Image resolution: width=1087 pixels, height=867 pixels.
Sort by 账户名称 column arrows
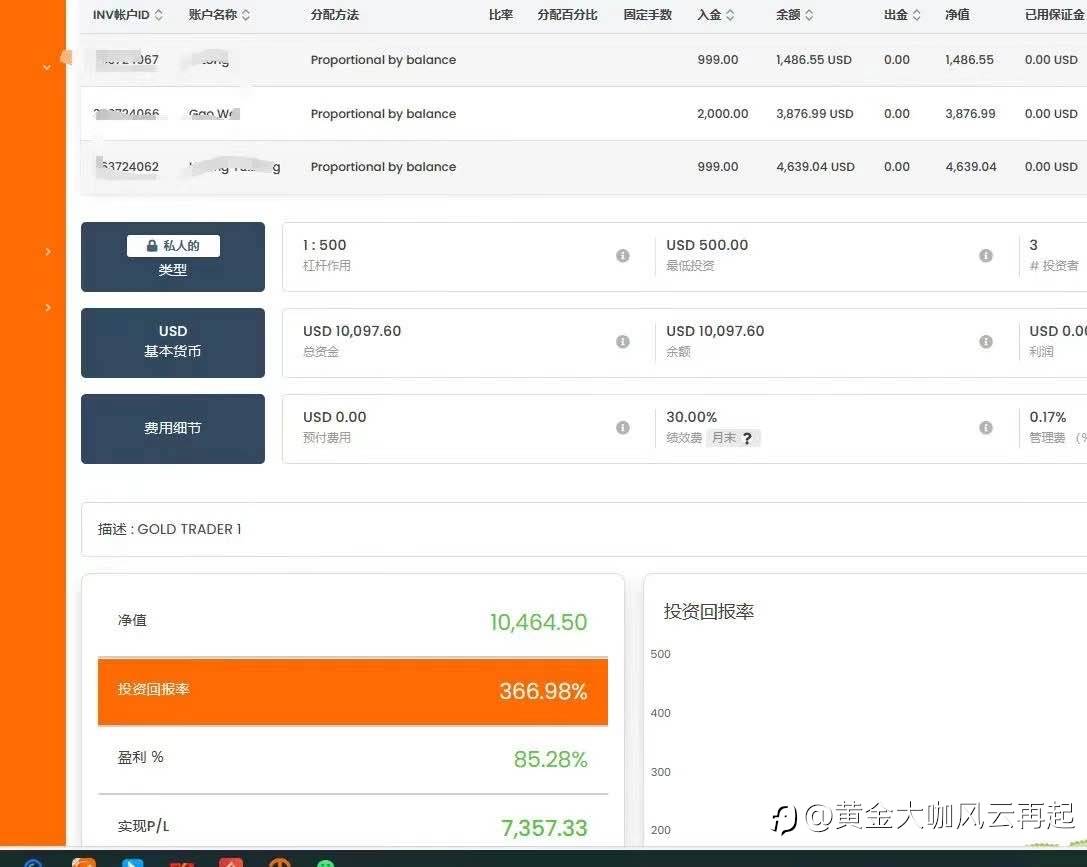[246, 15]
